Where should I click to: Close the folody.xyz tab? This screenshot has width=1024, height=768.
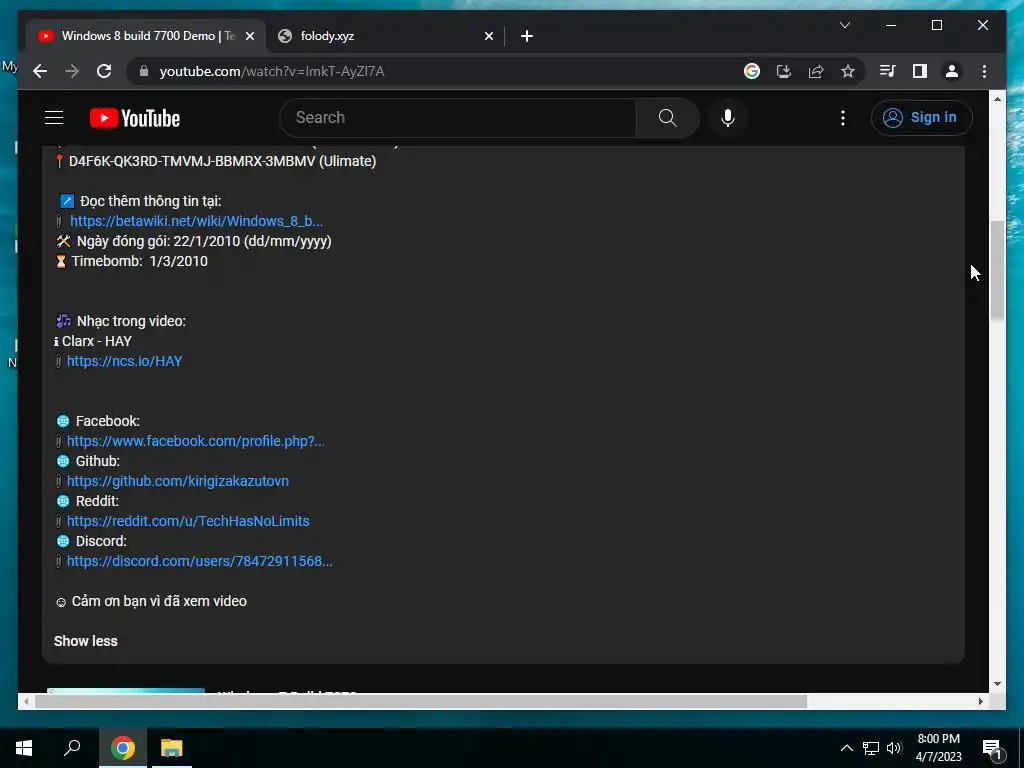[x=488, y=37]
